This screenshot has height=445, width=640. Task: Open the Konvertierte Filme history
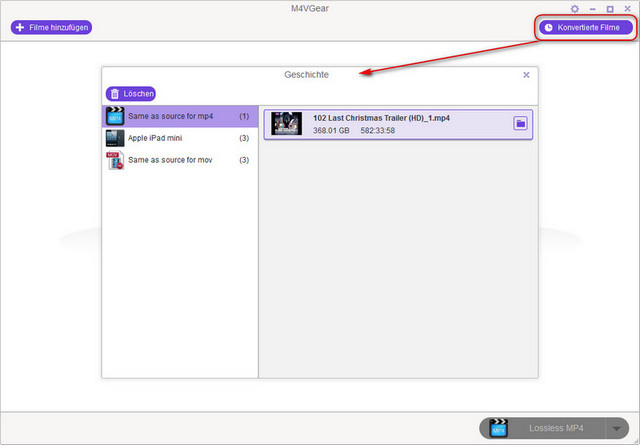(x=586, y=27)
